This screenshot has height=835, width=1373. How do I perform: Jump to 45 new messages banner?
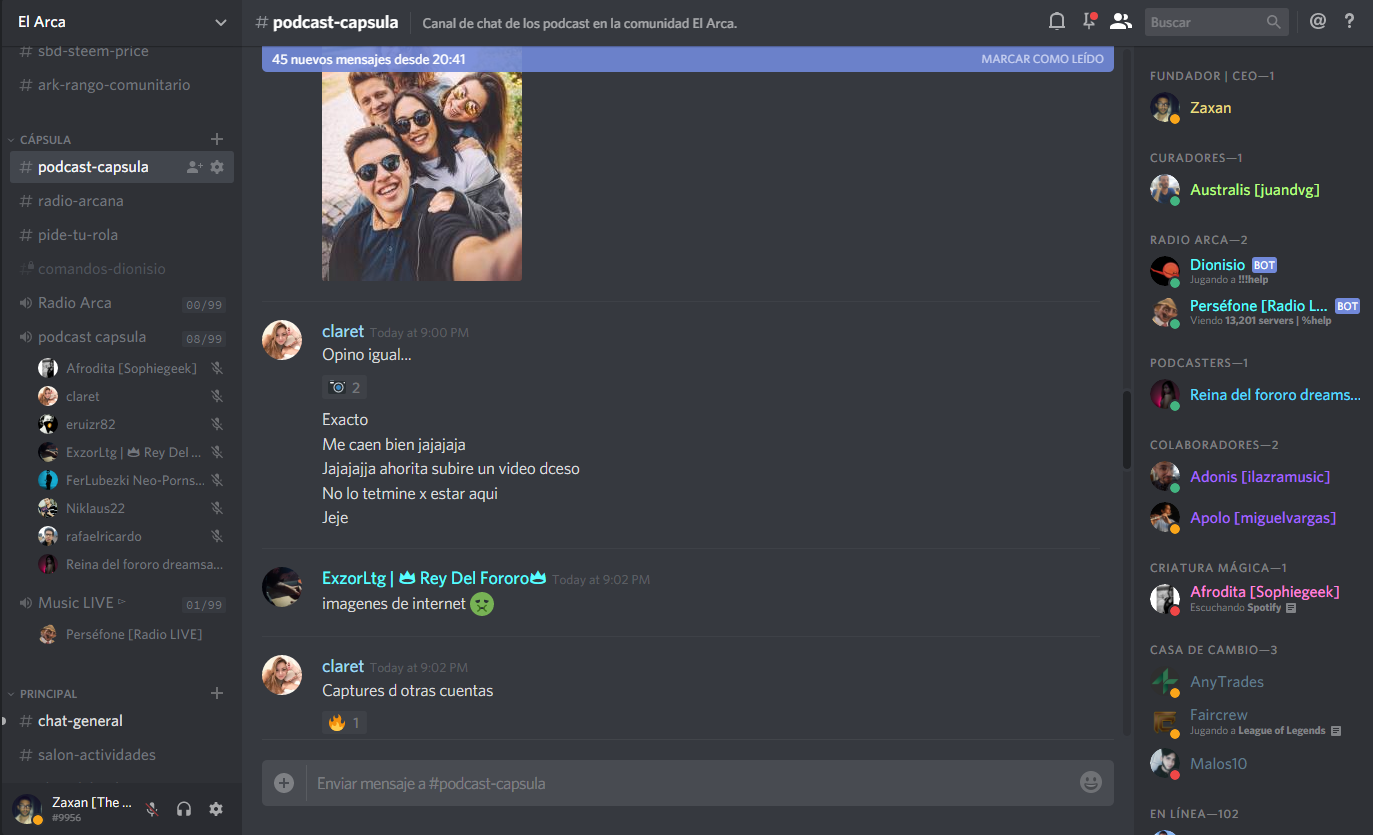[688, 59]
